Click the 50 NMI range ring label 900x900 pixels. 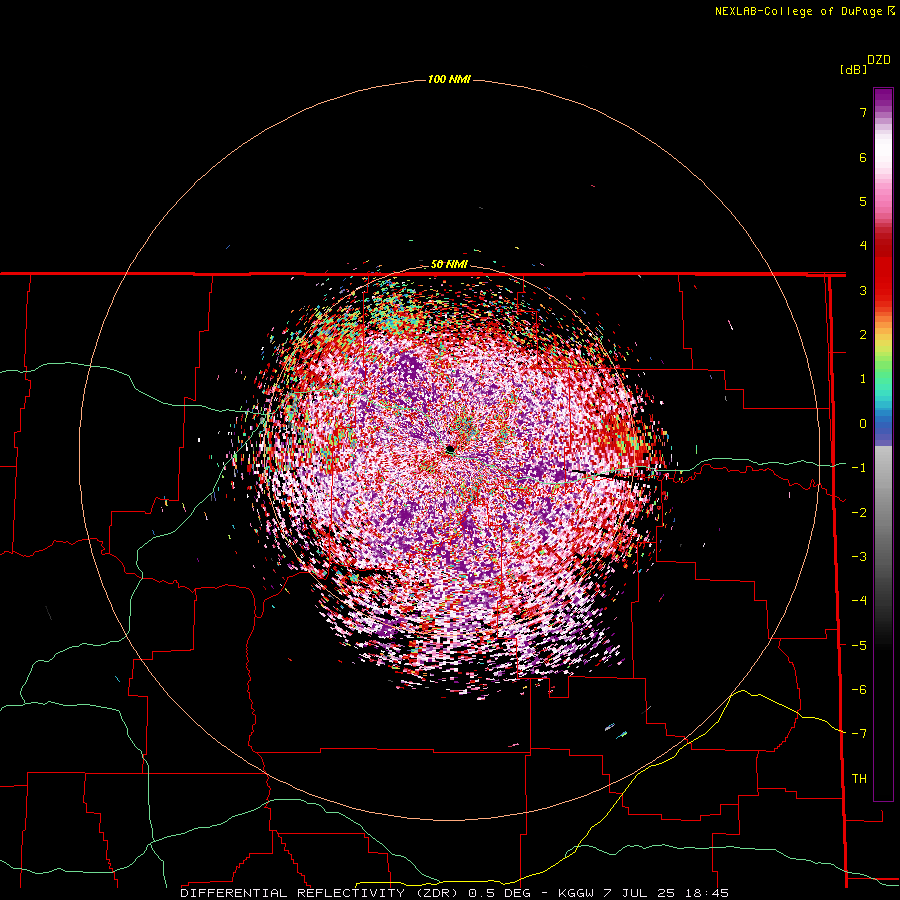tap(449, 264)
